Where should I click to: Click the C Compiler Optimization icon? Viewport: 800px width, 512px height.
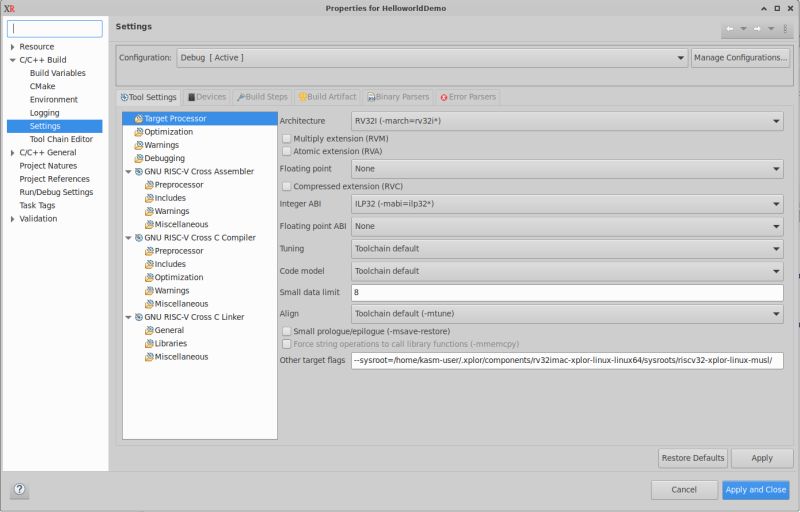tap(149, 277)
